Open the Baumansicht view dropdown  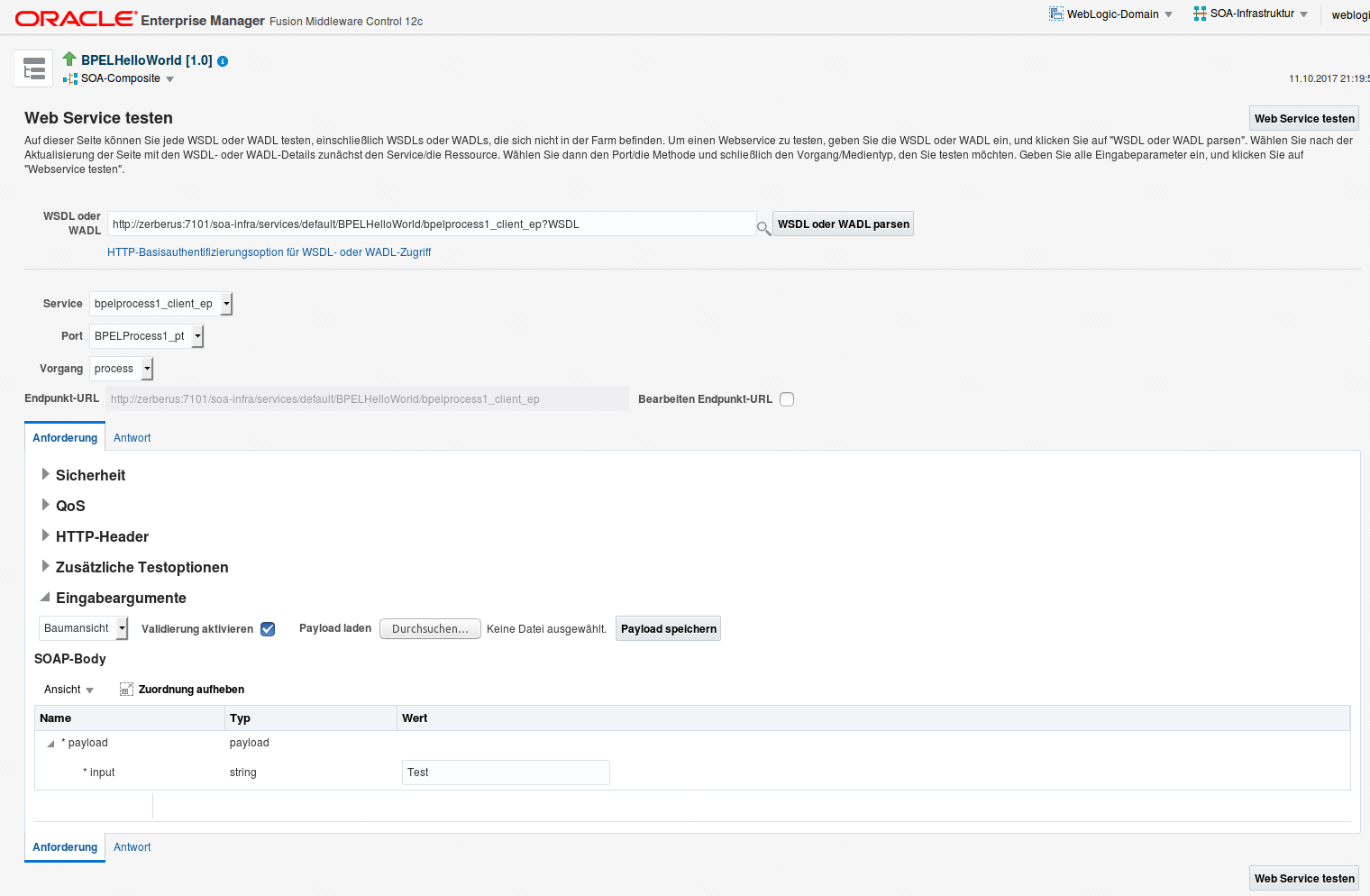pyautogui.click(x=120, y=628)
